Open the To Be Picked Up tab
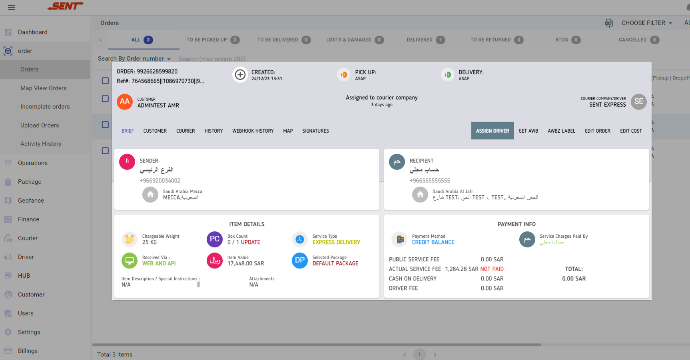The width and height of the screenshot is (690, 360). (213, 40)
